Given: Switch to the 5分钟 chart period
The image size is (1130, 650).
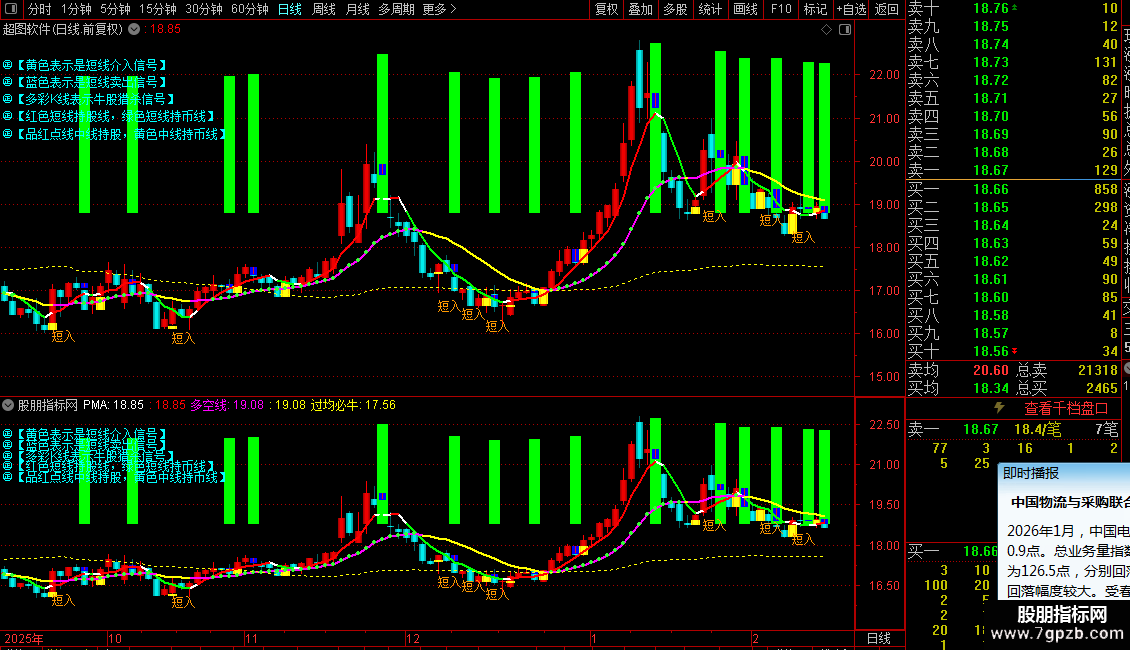Looking at the screenshot, I should [x=115, y=9].
